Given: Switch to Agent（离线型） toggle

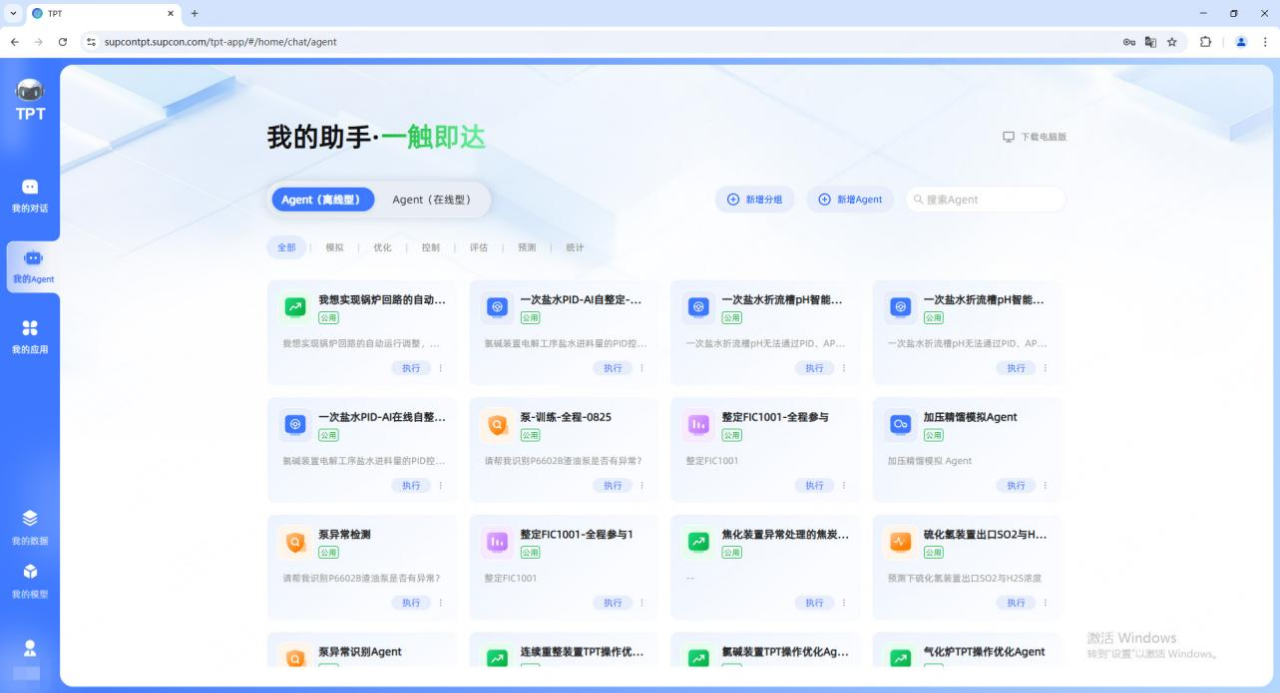Looking at the screenshot, I should [321, 199].
